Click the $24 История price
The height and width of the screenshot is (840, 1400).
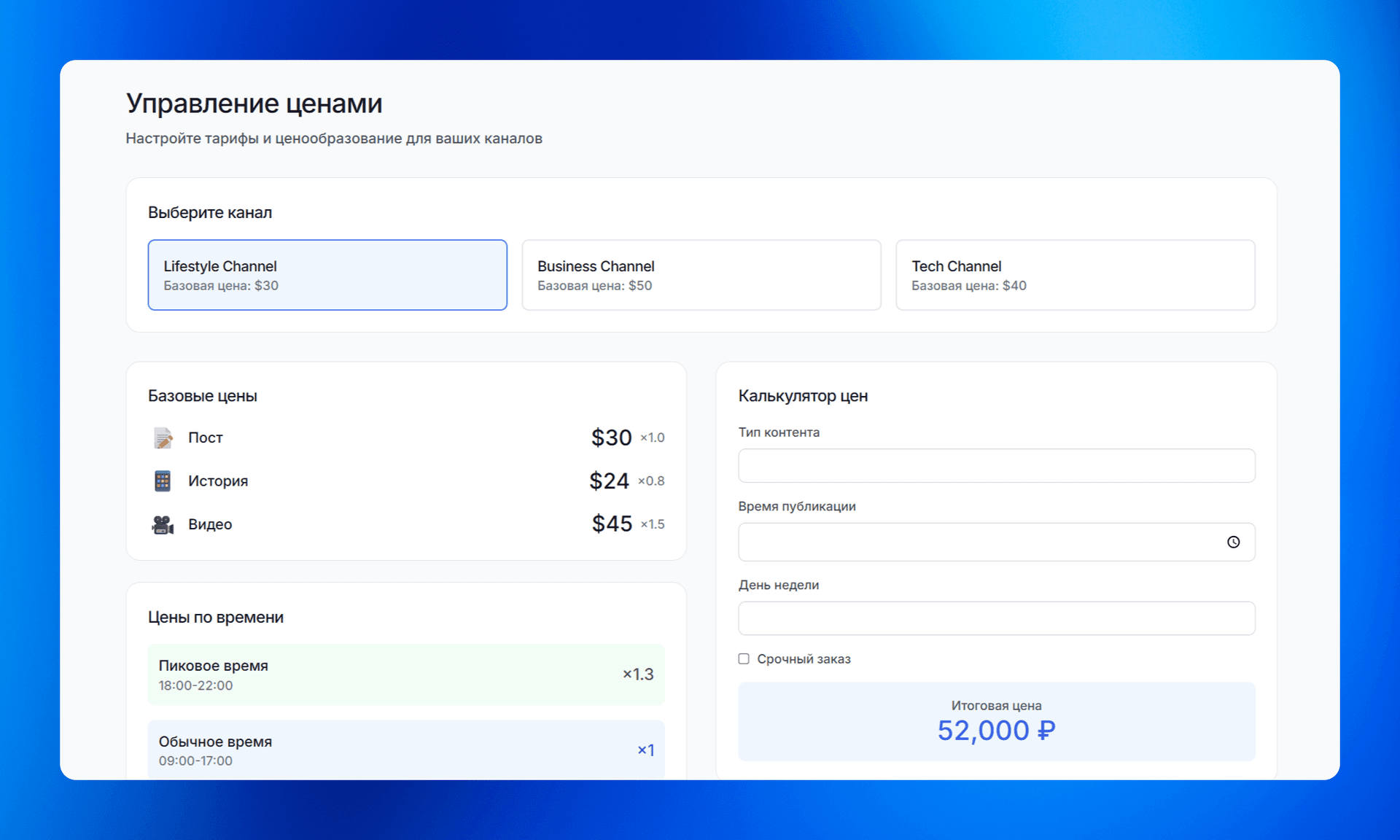tap(609, 481)
